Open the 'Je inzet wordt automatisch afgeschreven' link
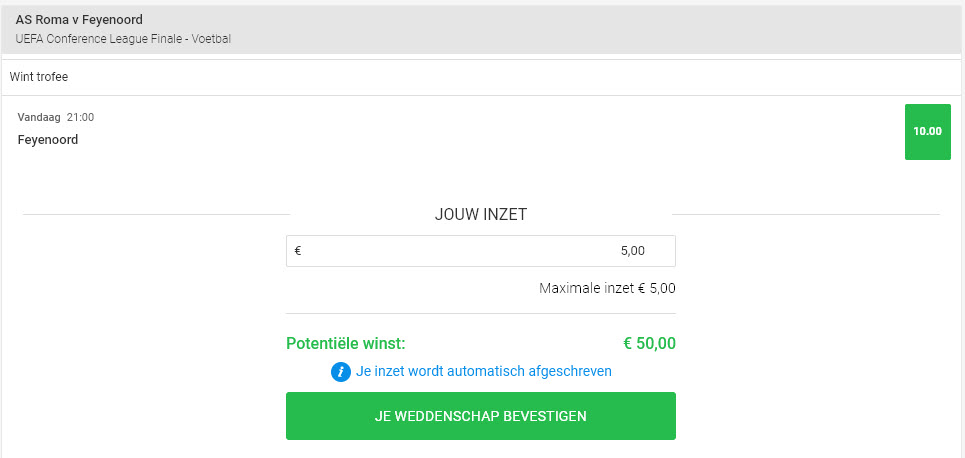The width and height of the screenshot is (965, 458). pyautogui.click(x=483, y=371)
